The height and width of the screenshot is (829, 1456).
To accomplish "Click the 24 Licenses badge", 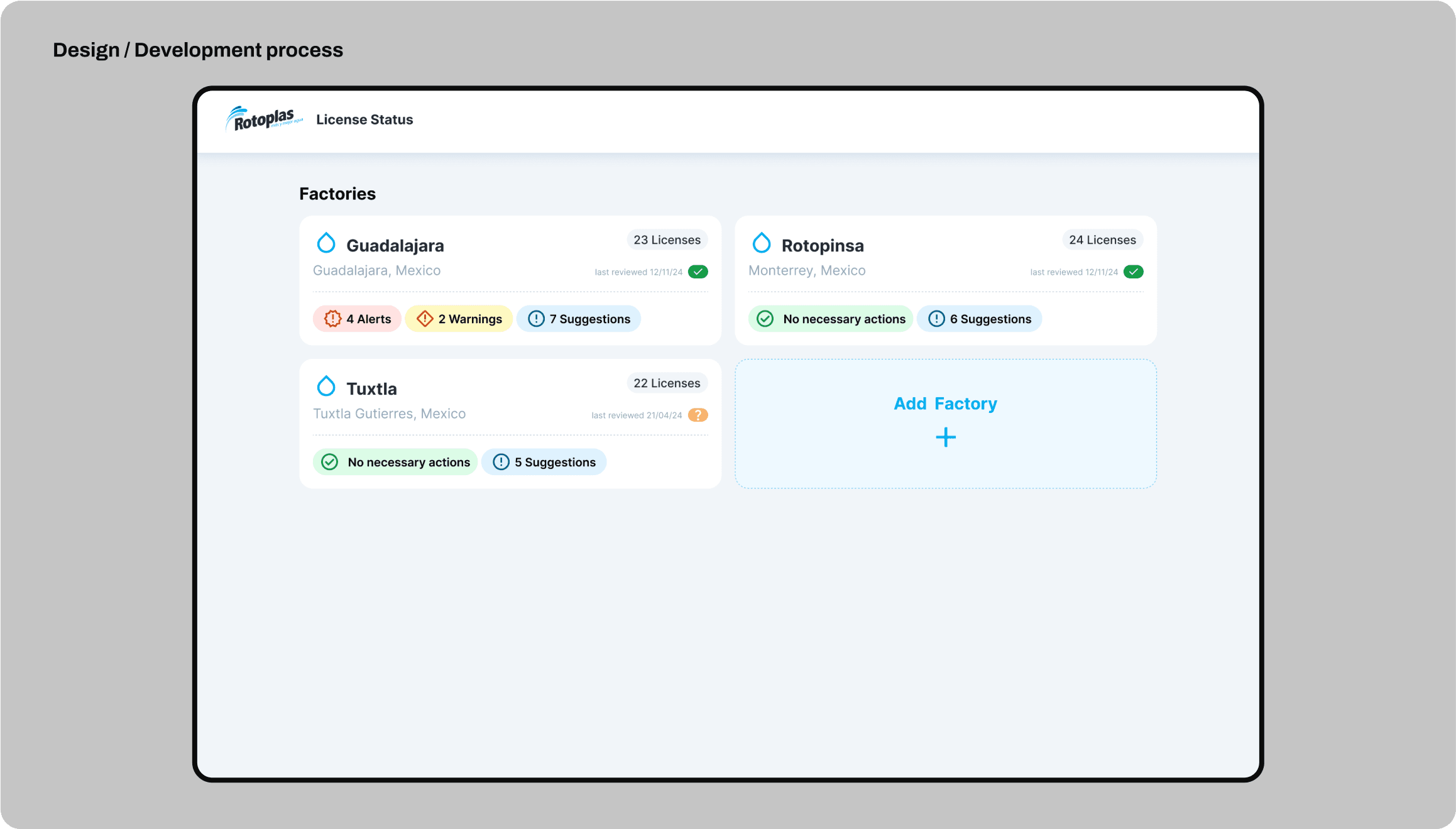I will pos(1102,239).
